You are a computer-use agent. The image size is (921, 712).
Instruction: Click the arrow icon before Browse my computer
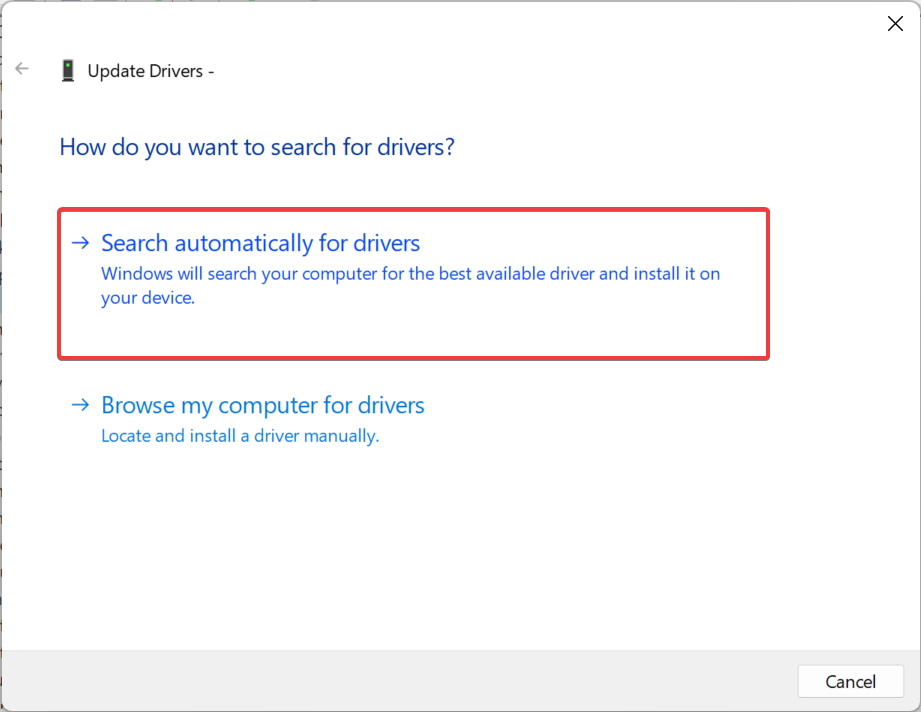click(x=80, y=404)
